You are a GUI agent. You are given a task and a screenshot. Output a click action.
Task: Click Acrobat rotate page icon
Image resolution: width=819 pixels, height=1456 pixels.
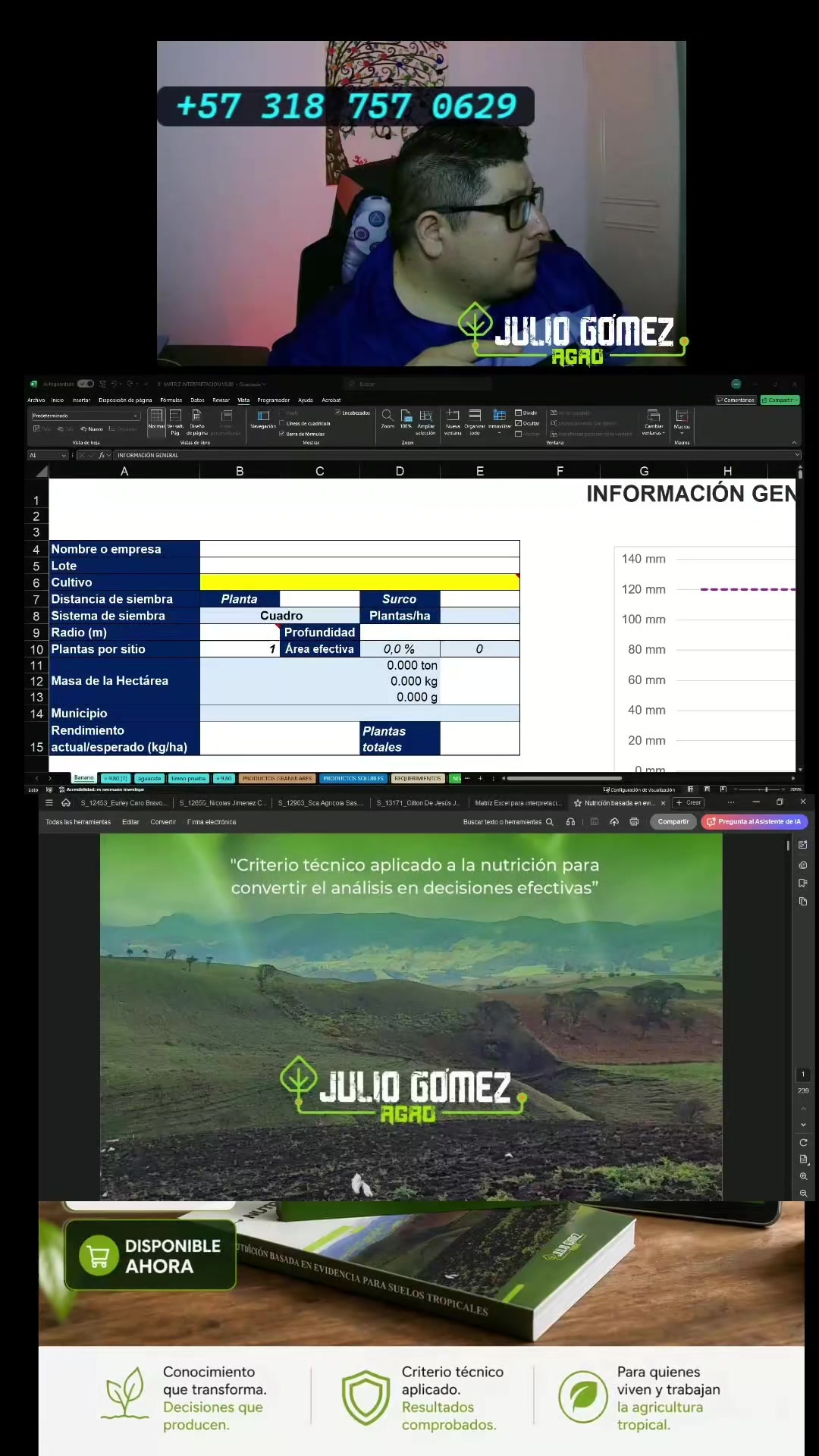tap(803, 1143)
